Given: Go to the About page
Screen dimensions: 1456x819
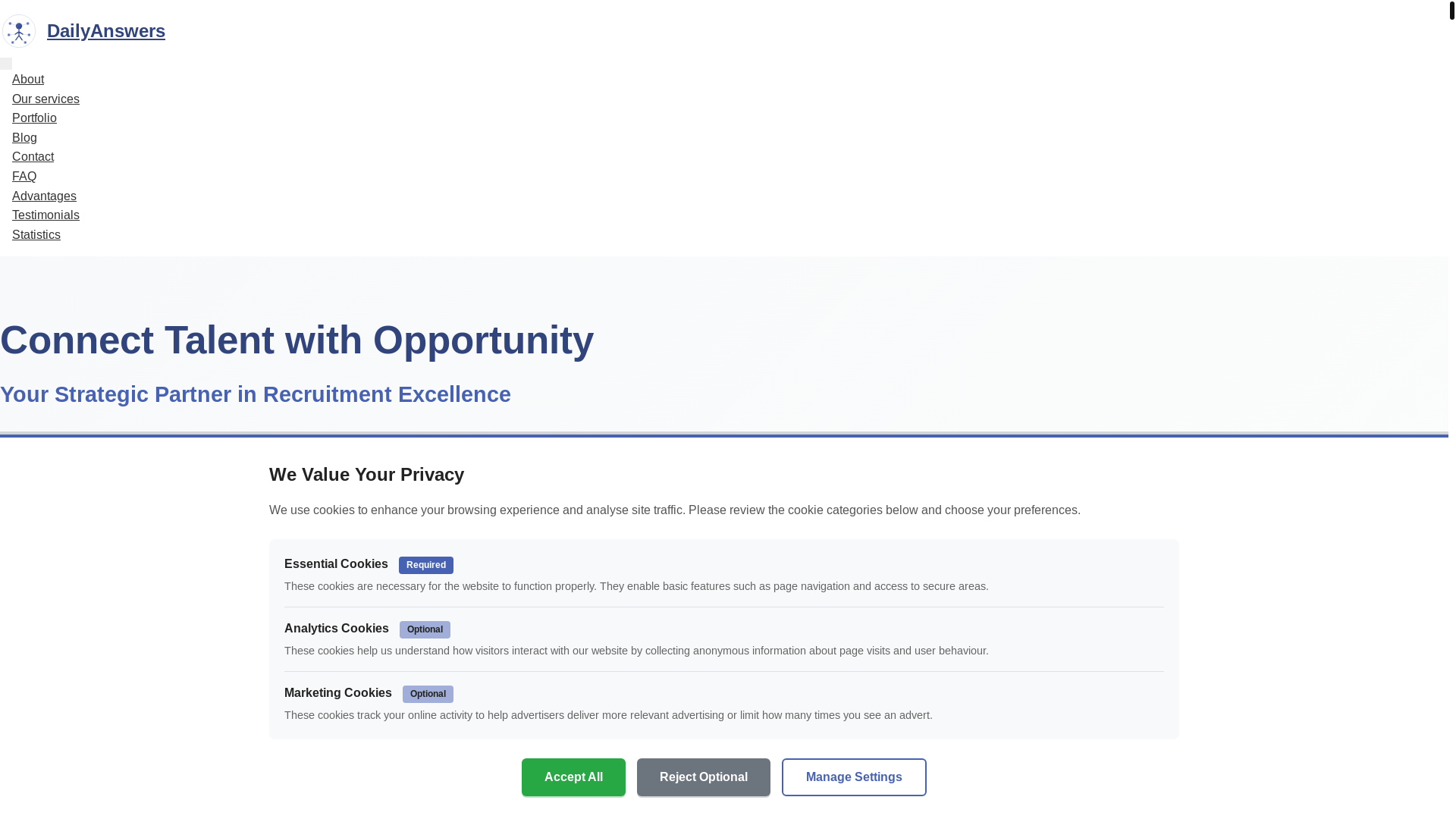Looking at the screenshot, I should (28, 80).
